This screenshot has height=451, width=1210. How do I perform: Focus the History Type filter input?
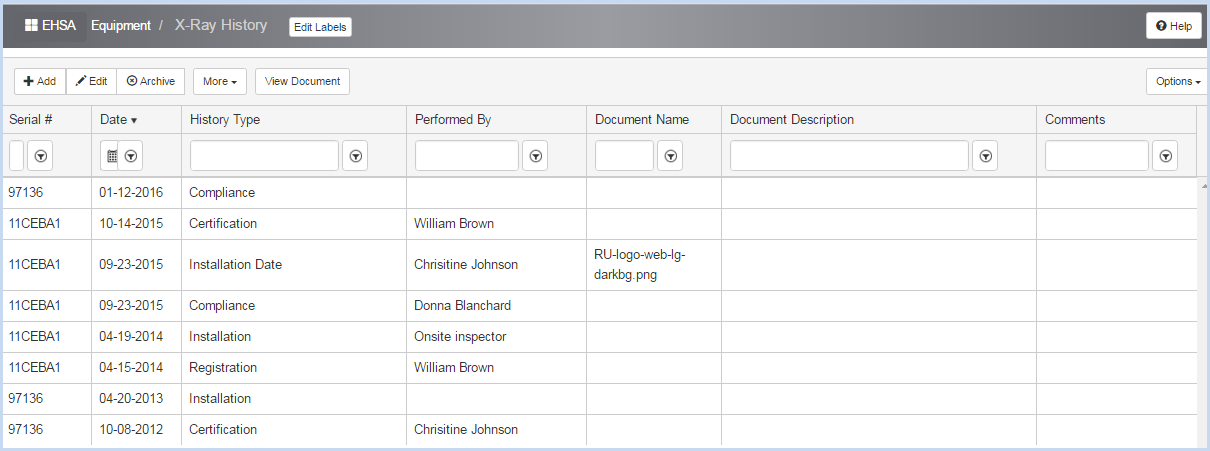point(265,156)
